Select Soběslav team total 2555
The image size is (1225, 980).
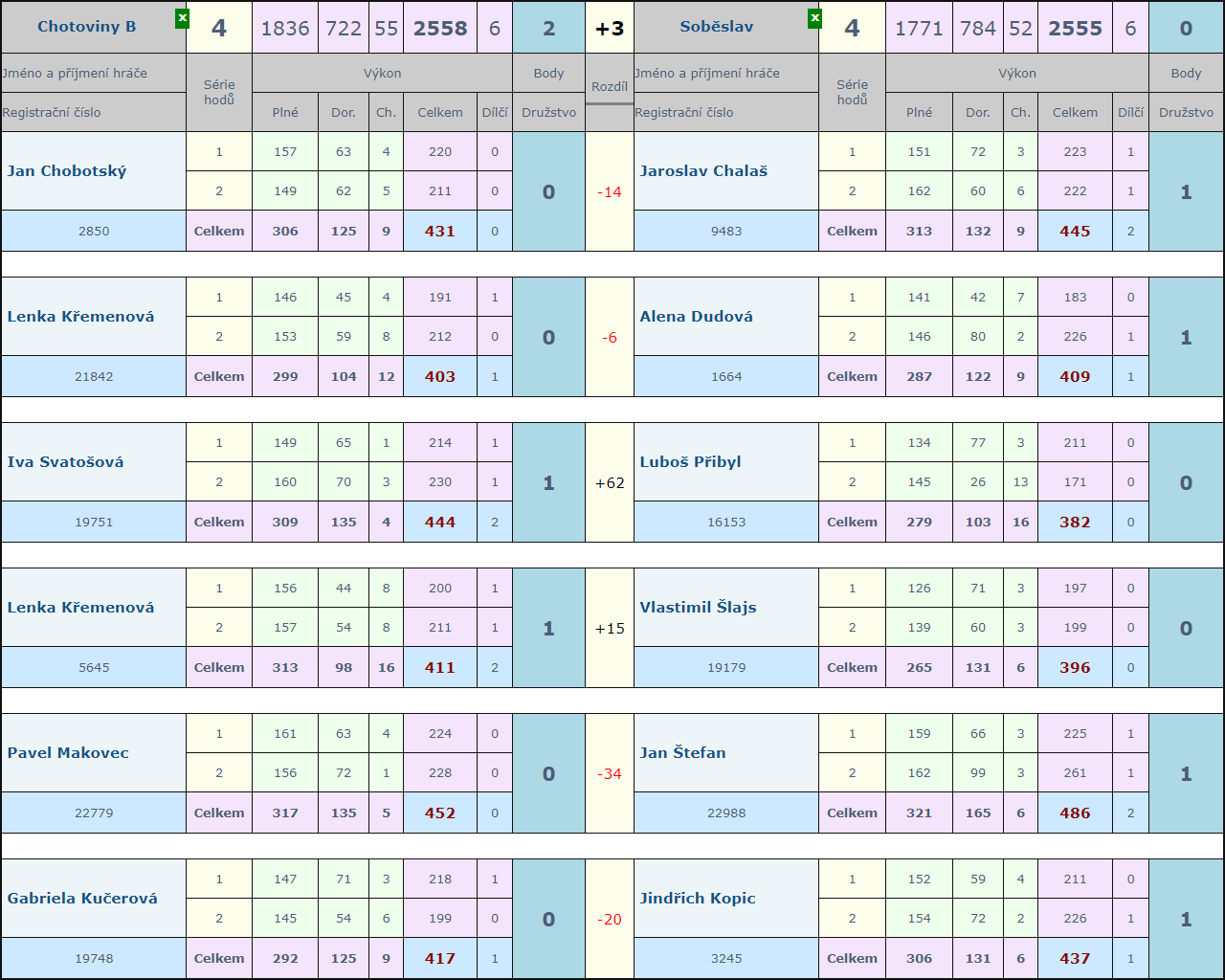(x=1075, y=28)
